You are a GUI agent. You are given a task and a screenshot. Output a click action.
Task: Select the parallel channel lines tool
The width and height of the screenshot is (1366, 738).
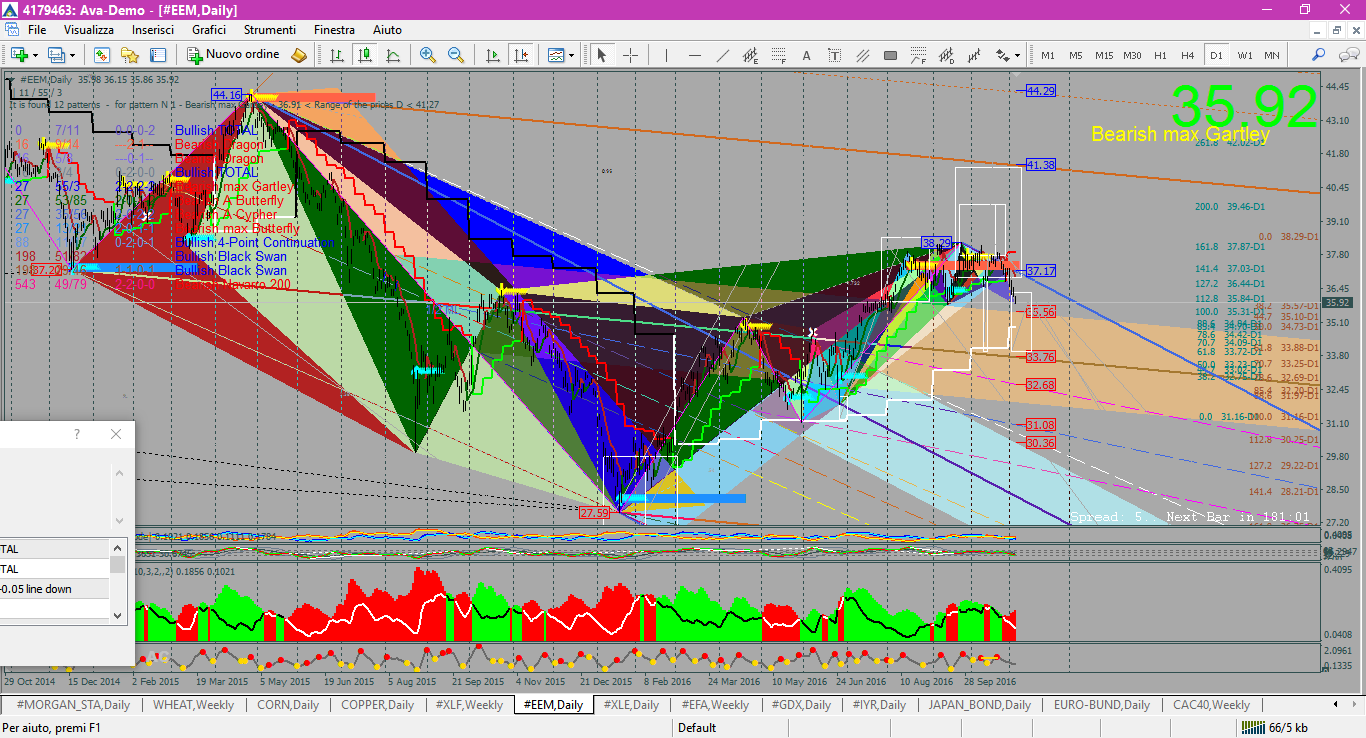862,55
